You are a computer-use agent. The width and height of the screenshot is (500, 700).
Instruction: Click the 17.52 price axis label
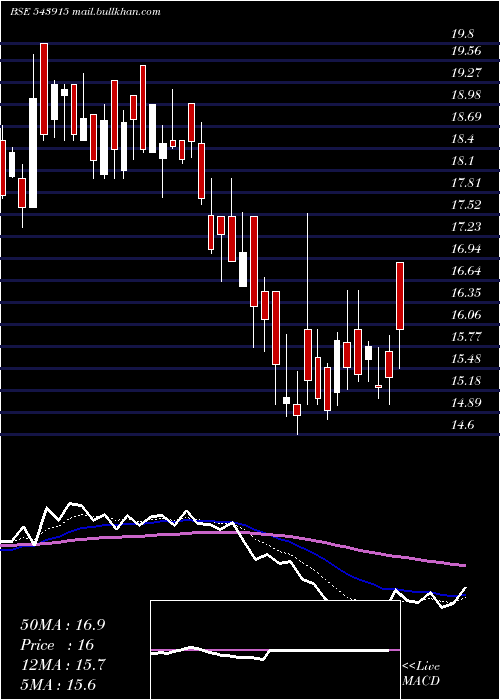coord(467,205)
